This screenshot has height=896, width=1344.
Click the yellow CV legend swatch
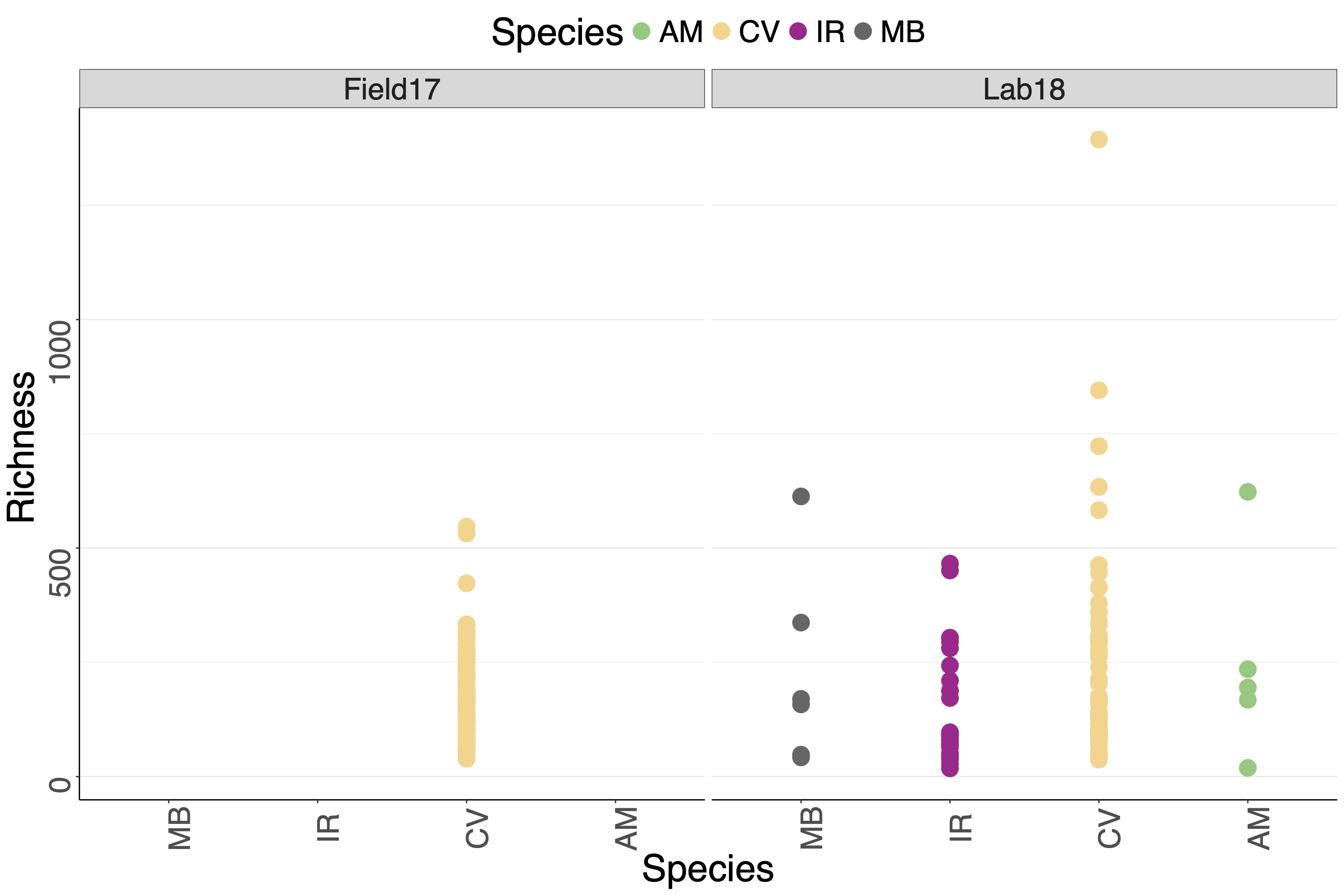[721, 31]
